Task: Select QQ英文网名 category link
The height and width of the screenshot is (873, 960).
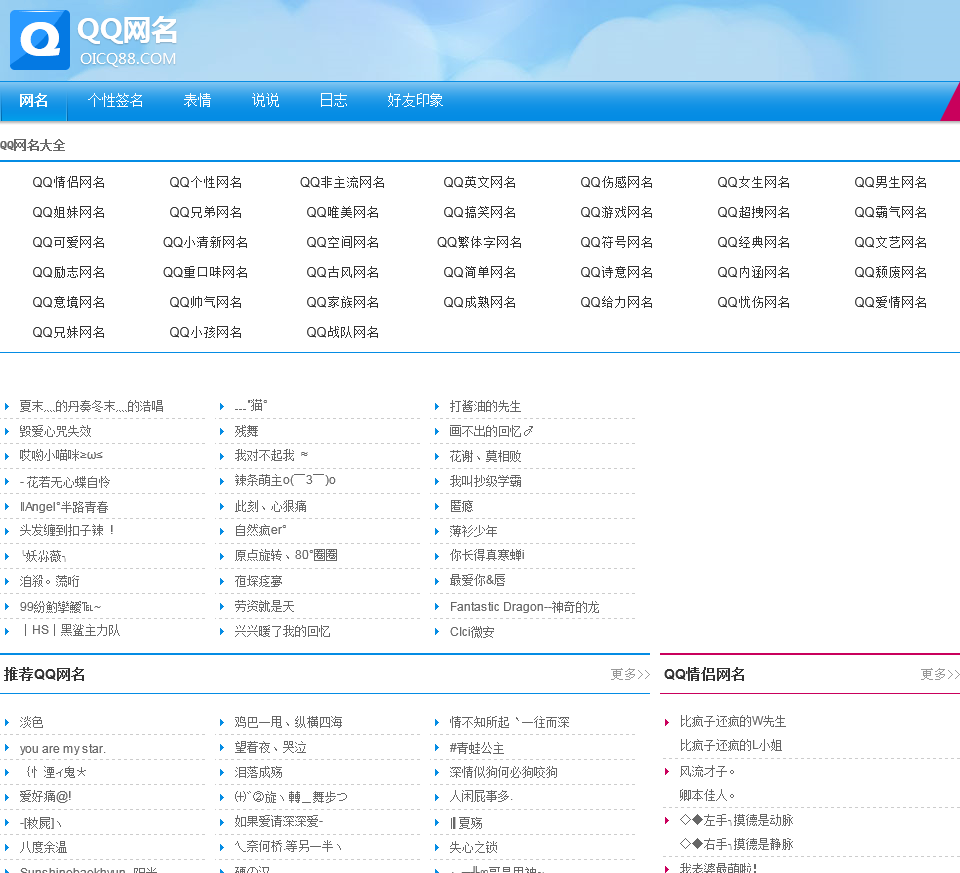Action: (479, 182)
